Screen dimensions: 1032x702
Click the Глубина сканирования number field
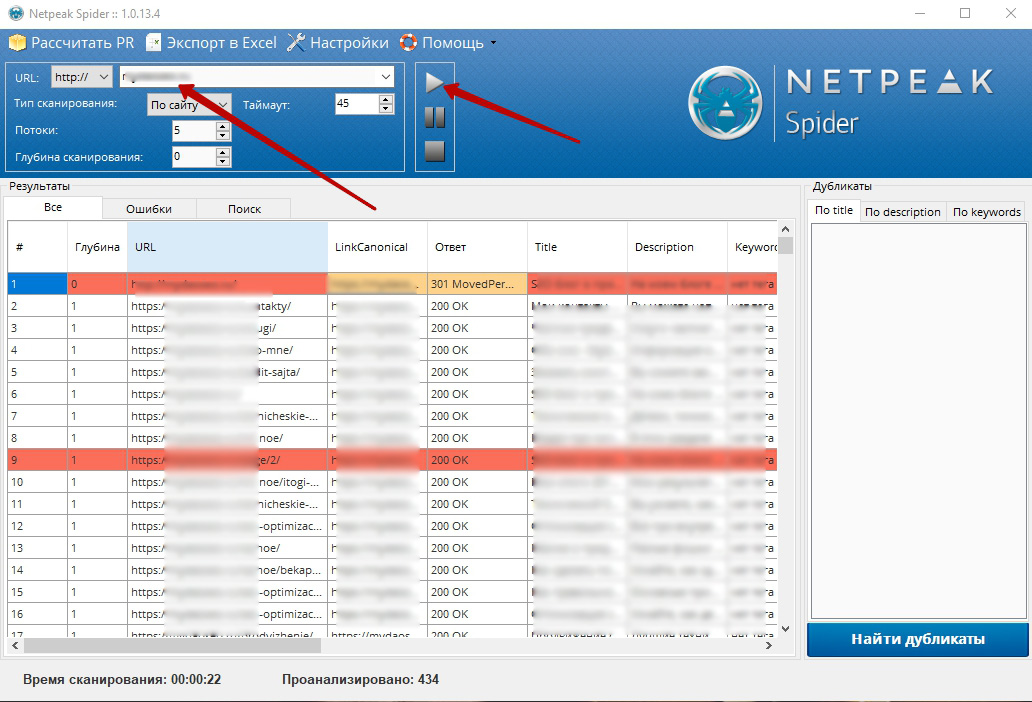point(194,157)
